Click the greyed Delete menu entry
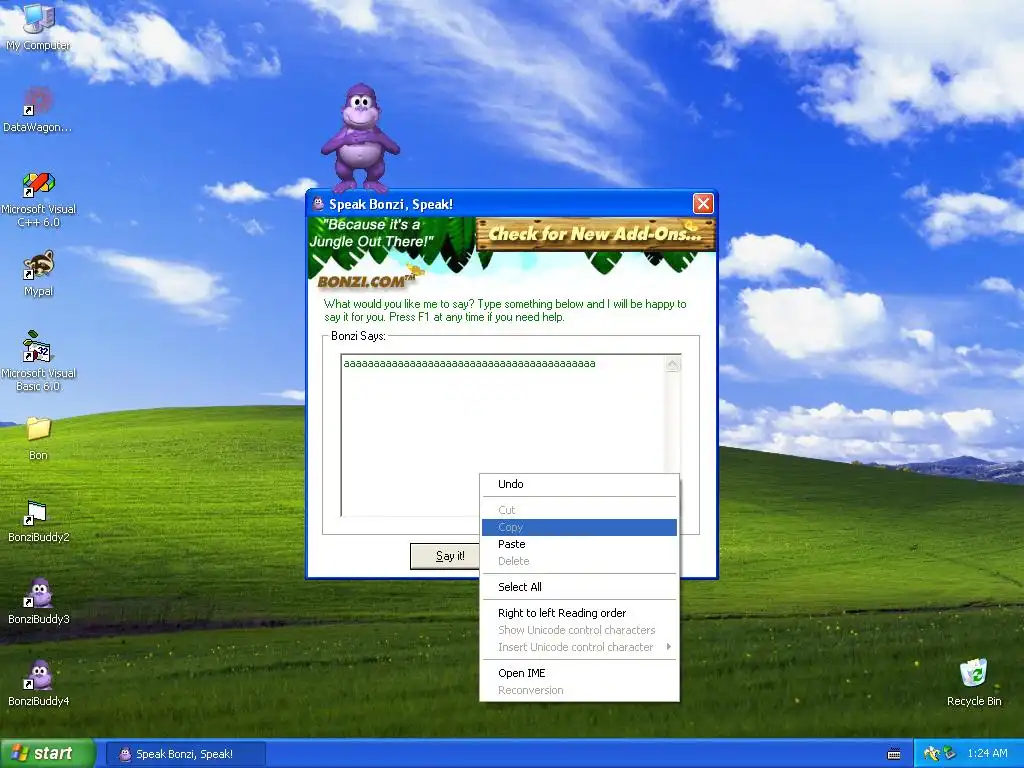Screen dimensions: 1024x768 [579, 561]
